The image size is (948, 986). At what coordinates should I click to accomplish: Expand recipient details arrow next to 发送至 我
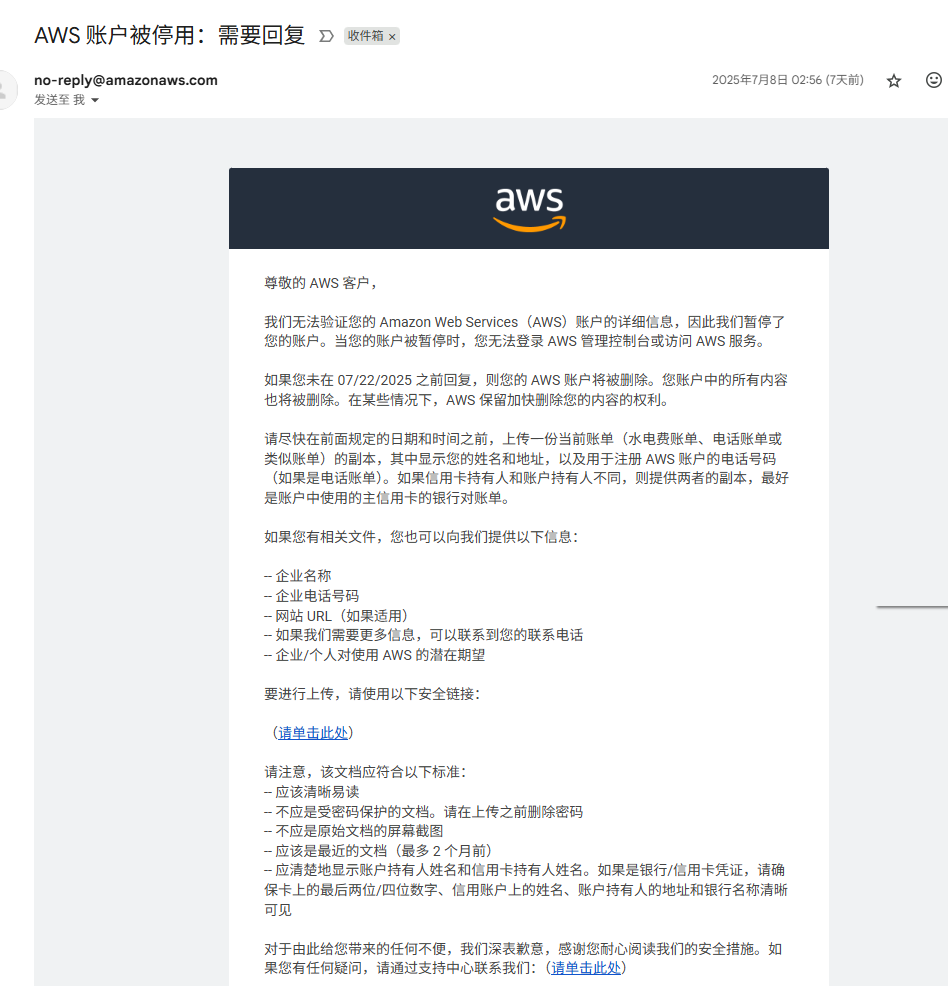click(x=95, y=100)
